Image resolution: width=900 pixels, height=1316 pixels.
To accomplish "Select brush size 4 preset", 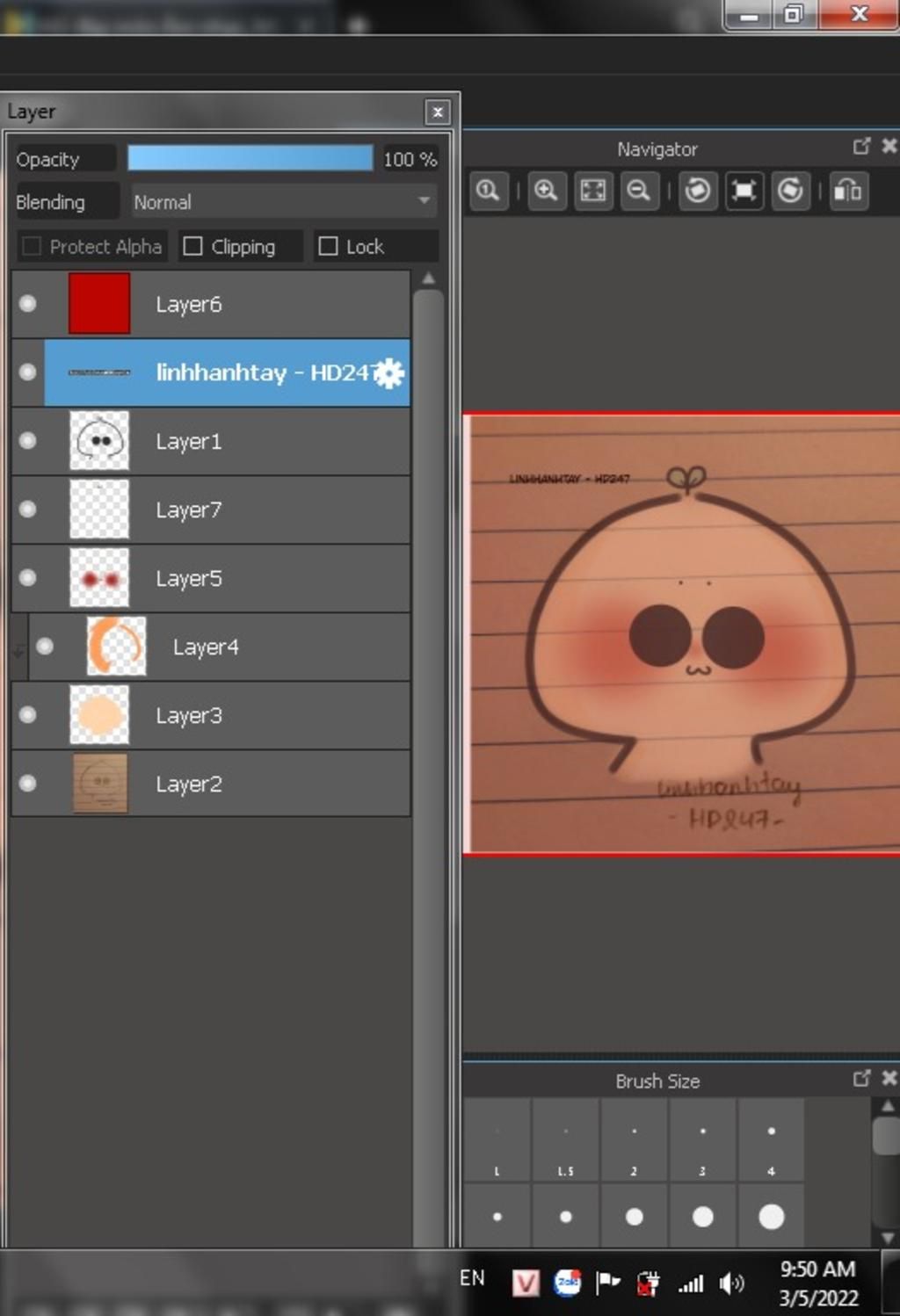I will click(772, 1139).
